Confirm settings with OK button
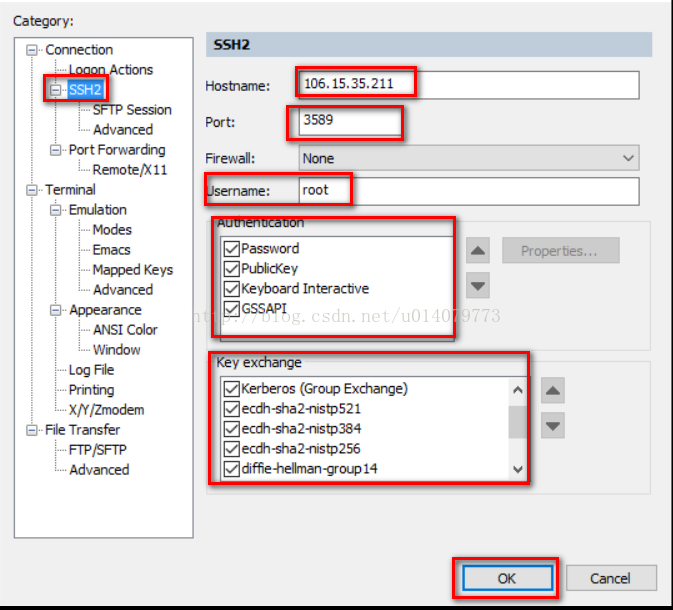Screen dimensions: 673x610 coord(507,578)
